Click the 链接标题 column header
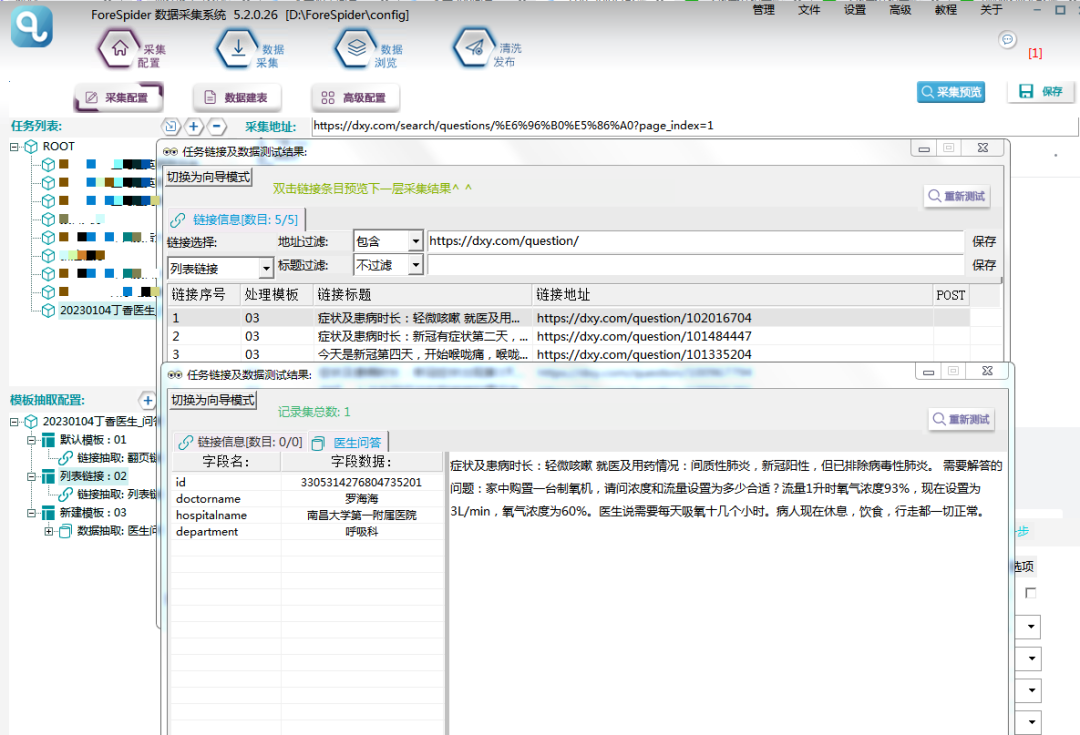Viewport: 1080px width, 735px height. [x=422, y=295]
